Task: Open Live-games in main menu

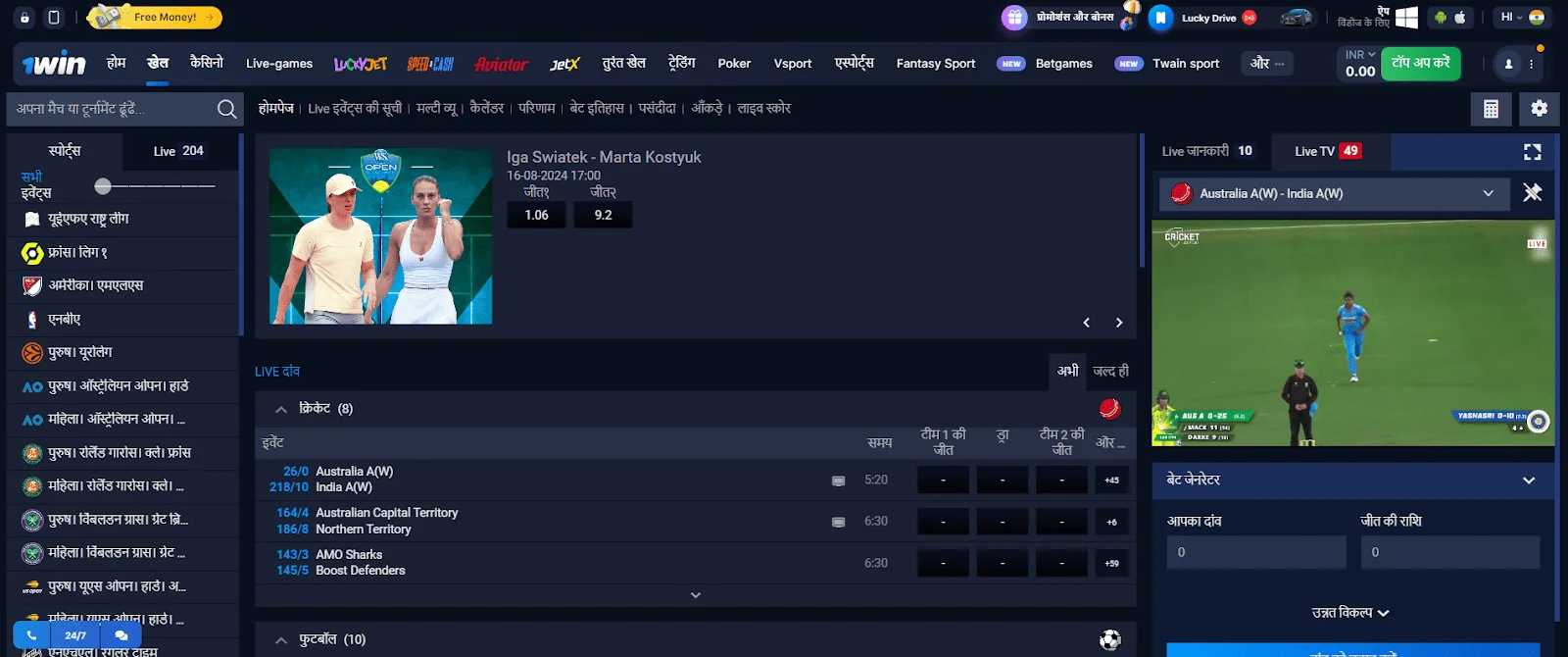Action: [x=279, y=64]
